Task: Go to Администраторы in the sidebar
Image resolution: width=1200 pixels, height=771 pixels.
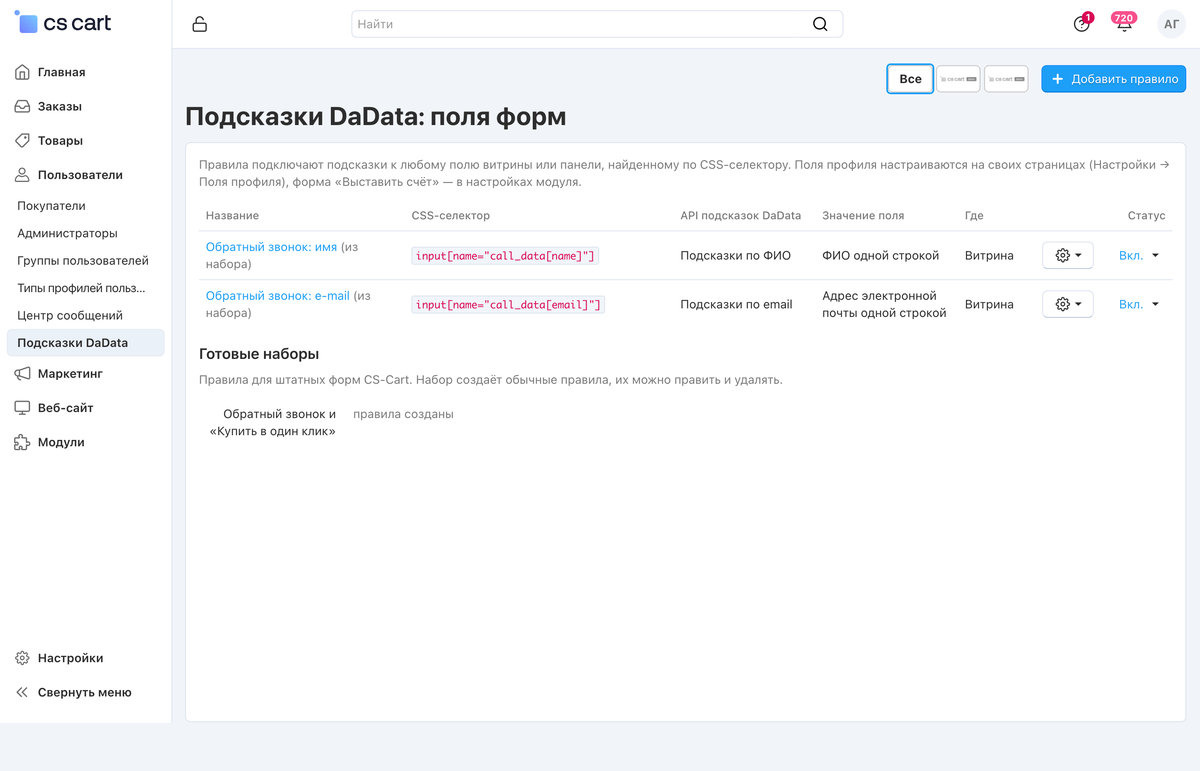Action: pyautogui.click(x=67, y=233)
